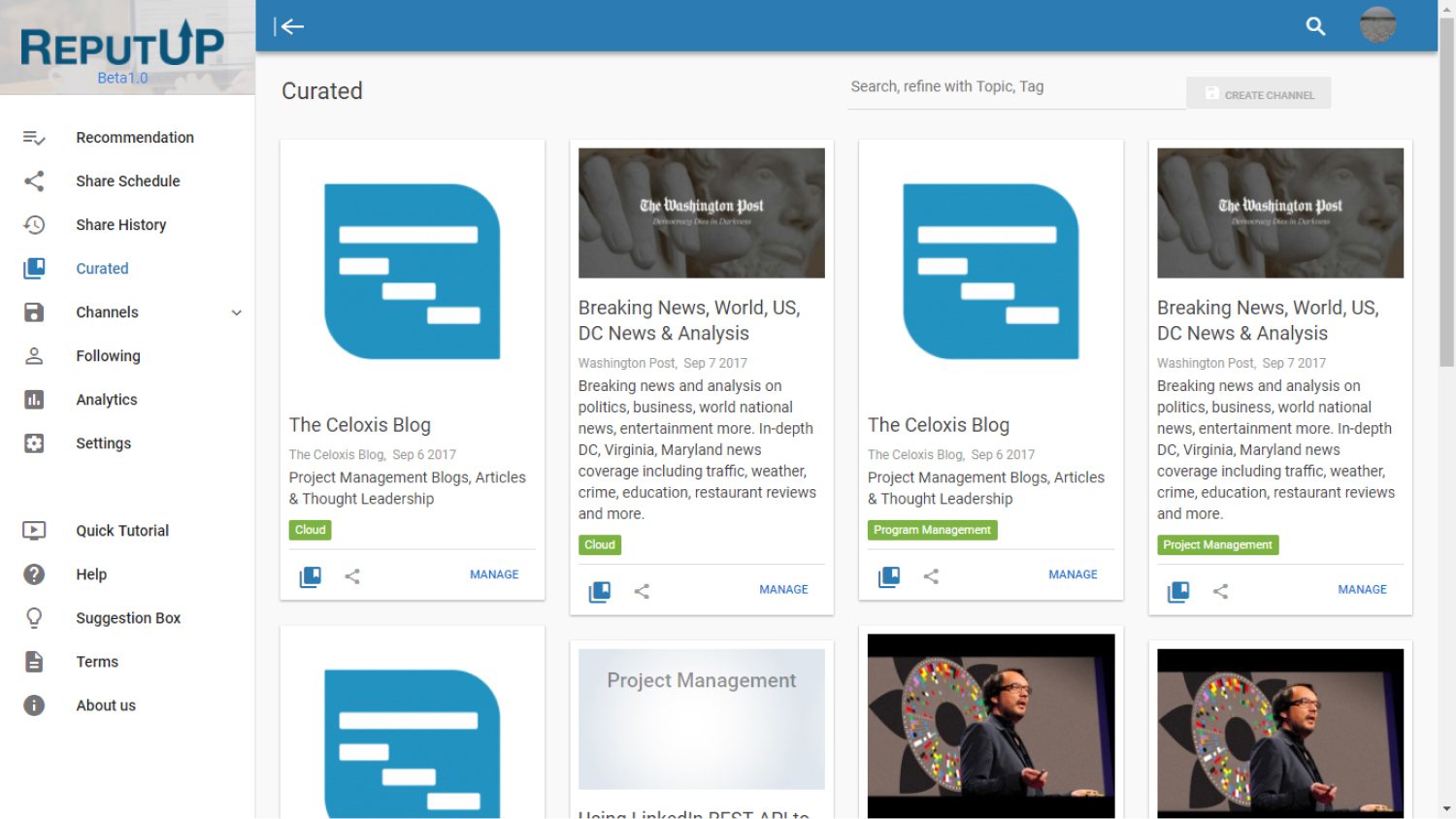Image resolution: width=1456 pixels, height=819 pixels.
Task: Click share icon on Program Management Celoxis card
Action: [931, 576]
